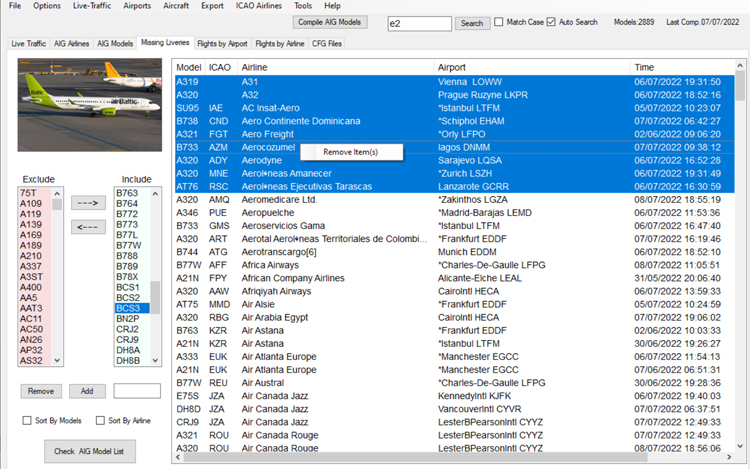Viewport: 750px width, 469px height.
Task: Select CRJ9 in the Include list
Action: point(132,339)
